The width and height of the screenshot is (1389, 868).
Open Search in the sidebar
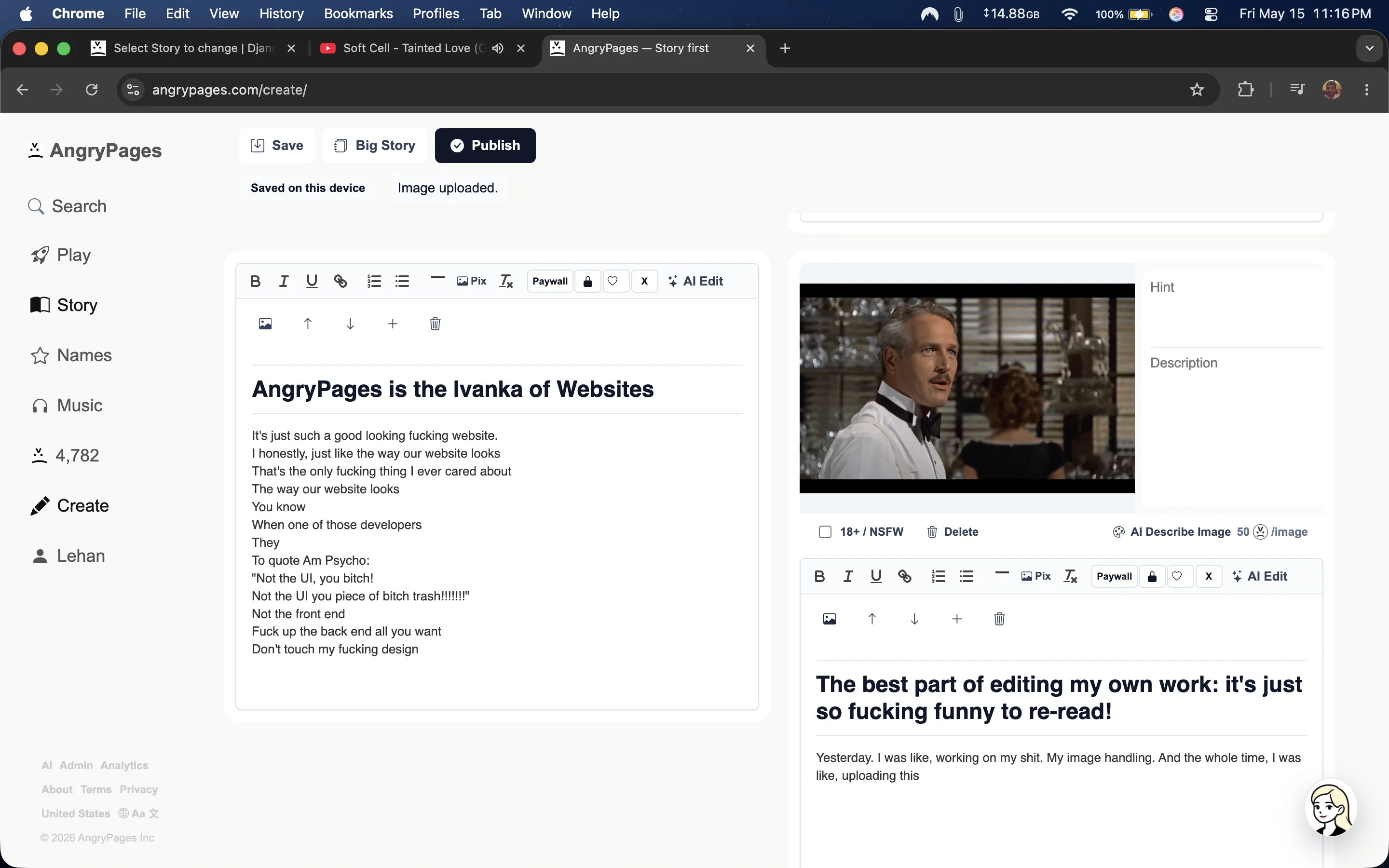(x=67, y=206)
